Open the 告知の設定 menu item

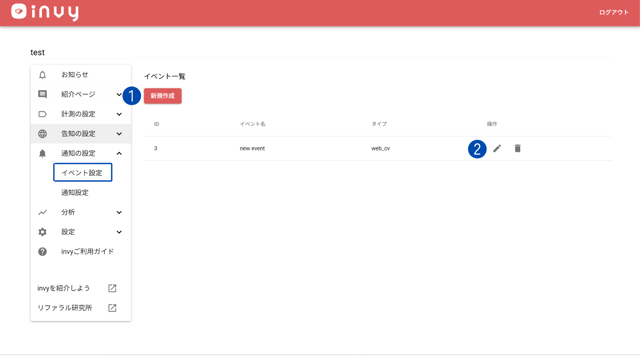pyautogui.click(x=78, y=134)
